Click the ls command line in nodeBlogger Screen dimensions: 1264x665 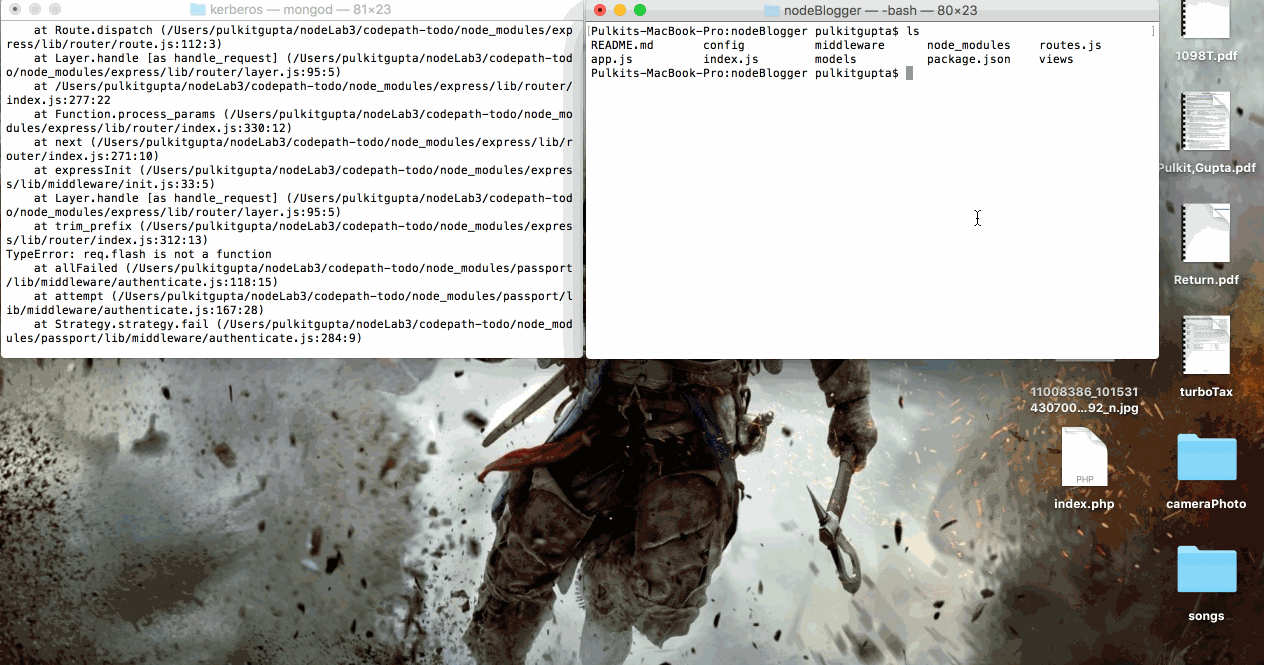coord(755,31)
